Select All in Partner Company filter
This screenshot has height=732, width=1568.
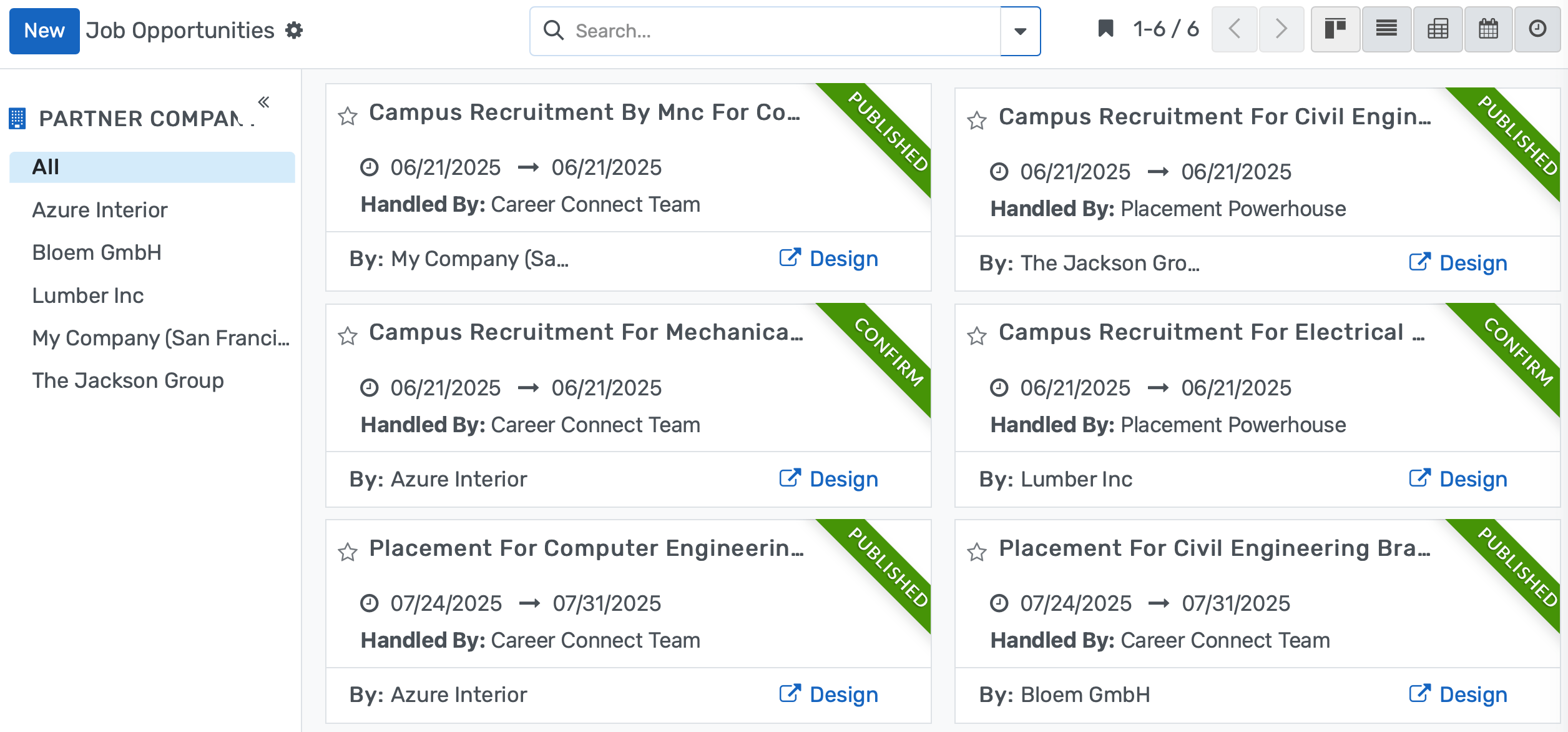tap(46, 166)
